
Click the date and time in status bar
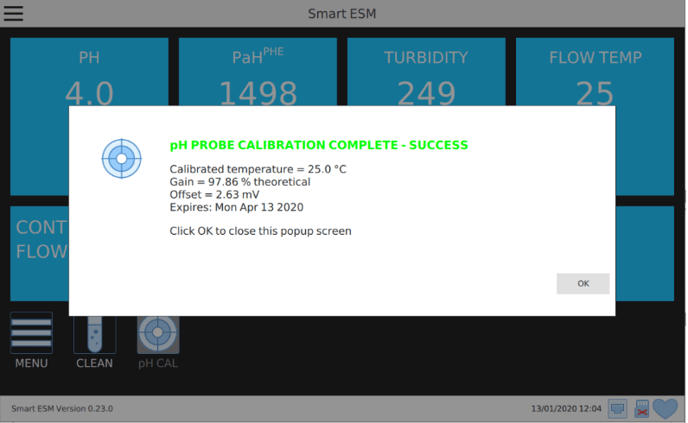pyautogui.click(x=566, y=409)
